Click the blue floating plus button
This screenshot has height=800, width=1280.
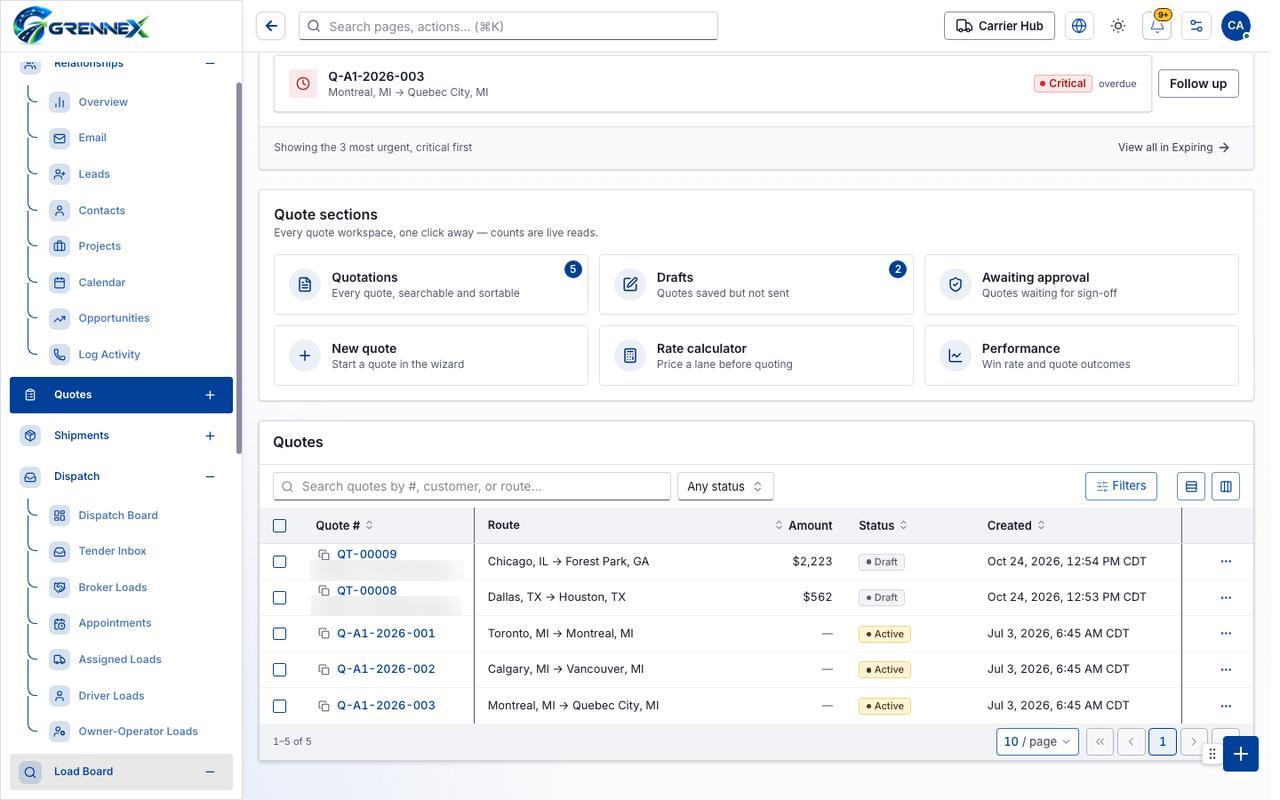pyautogui.click(x=1241, y=754)
